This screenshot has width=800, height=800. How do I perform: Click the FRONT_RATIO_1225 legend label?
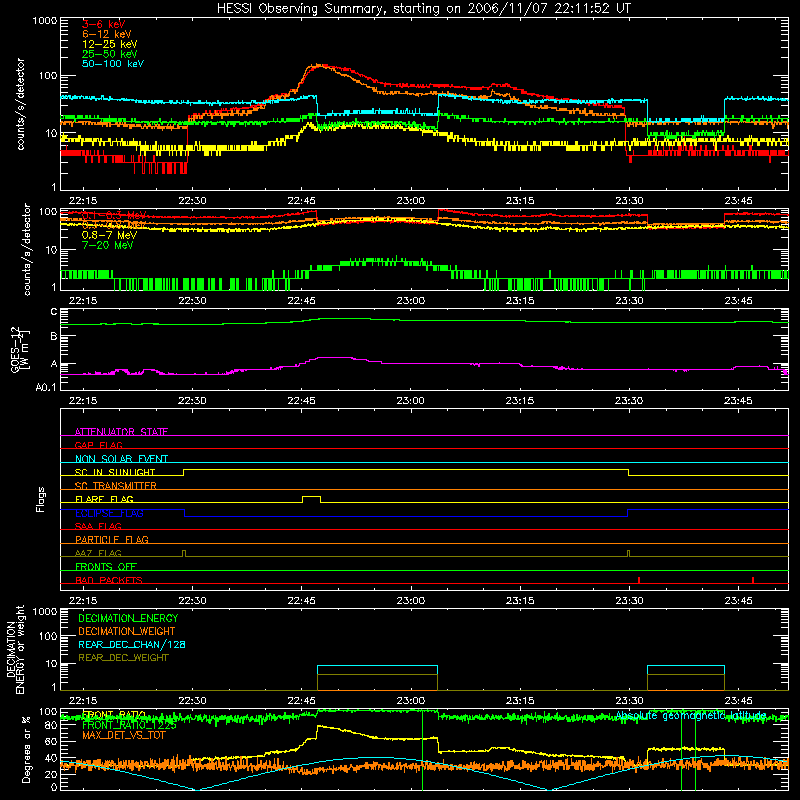tap(129, 725)
